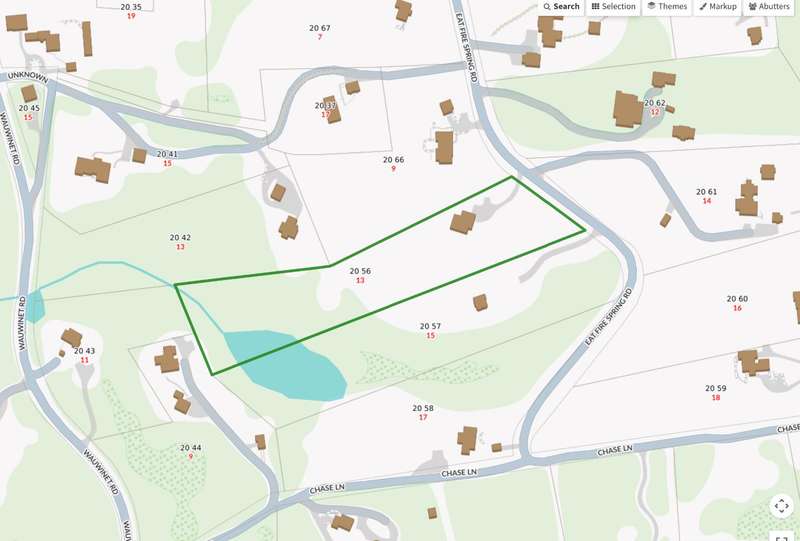800x541 pixels.
Task: Click the fullscreen bracket icon
Action: (x=782, y=537)
